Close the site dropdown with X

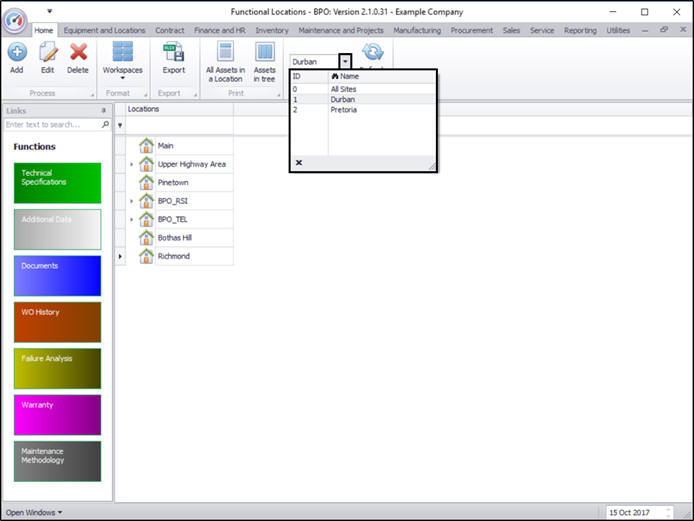299,162
